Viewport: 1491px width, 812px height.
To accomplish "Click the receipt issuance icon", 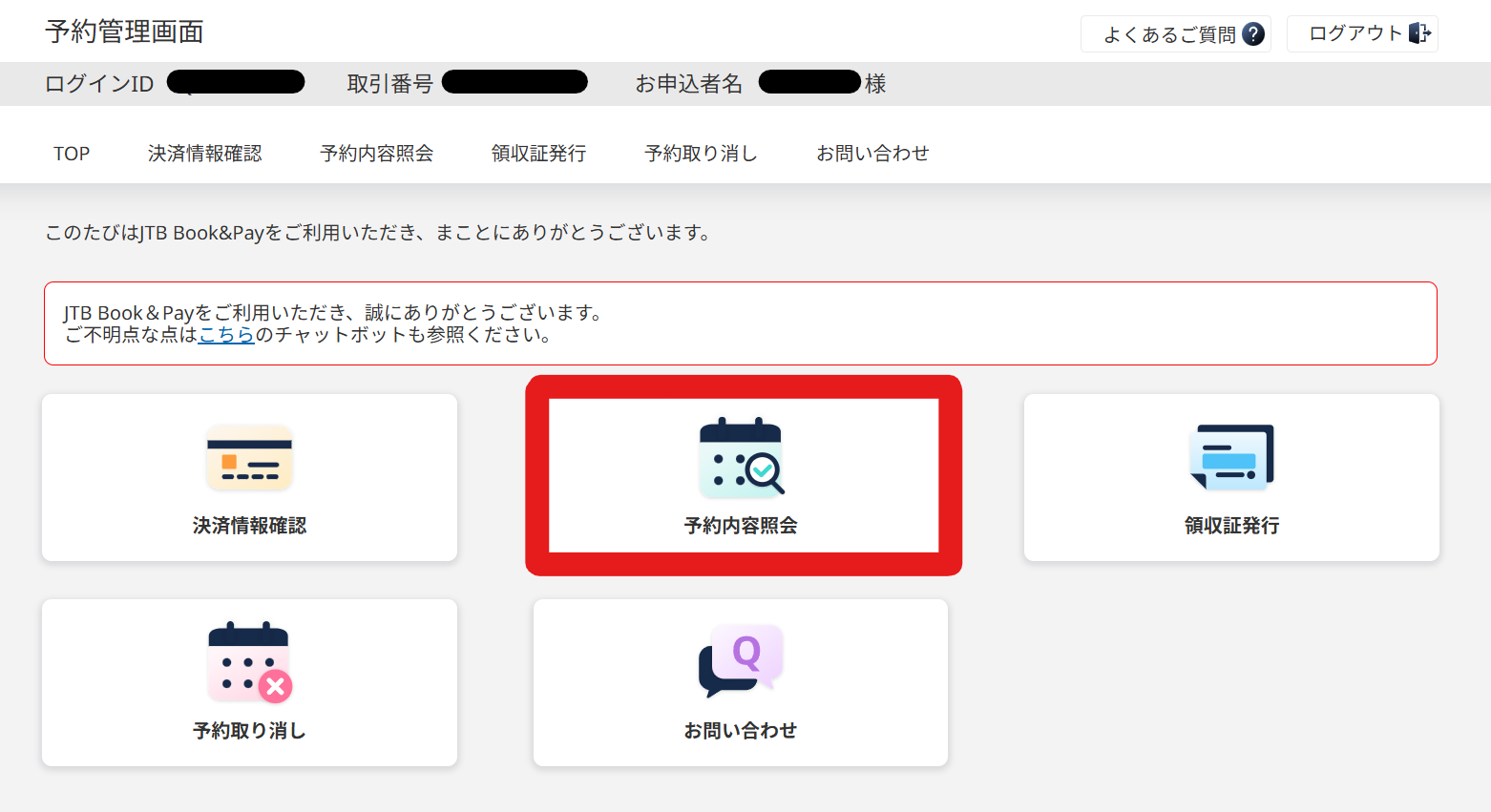I will click(x=1231, y=458).
